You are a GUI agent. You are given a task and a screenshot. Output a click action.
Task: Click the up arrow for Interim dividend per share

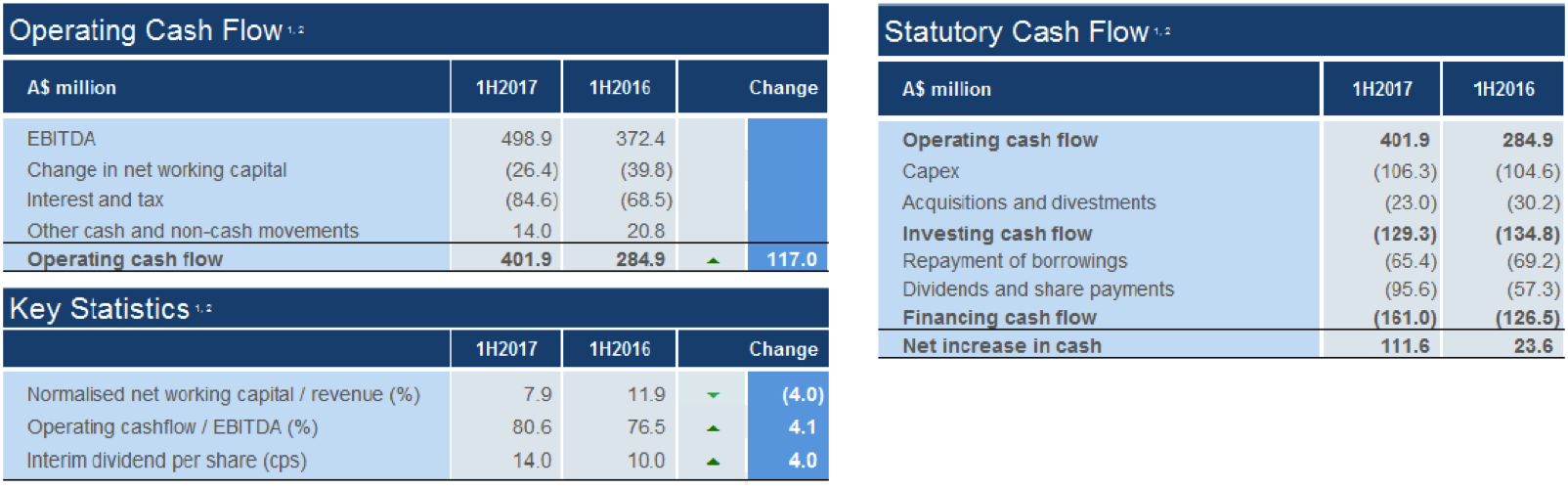713,462
